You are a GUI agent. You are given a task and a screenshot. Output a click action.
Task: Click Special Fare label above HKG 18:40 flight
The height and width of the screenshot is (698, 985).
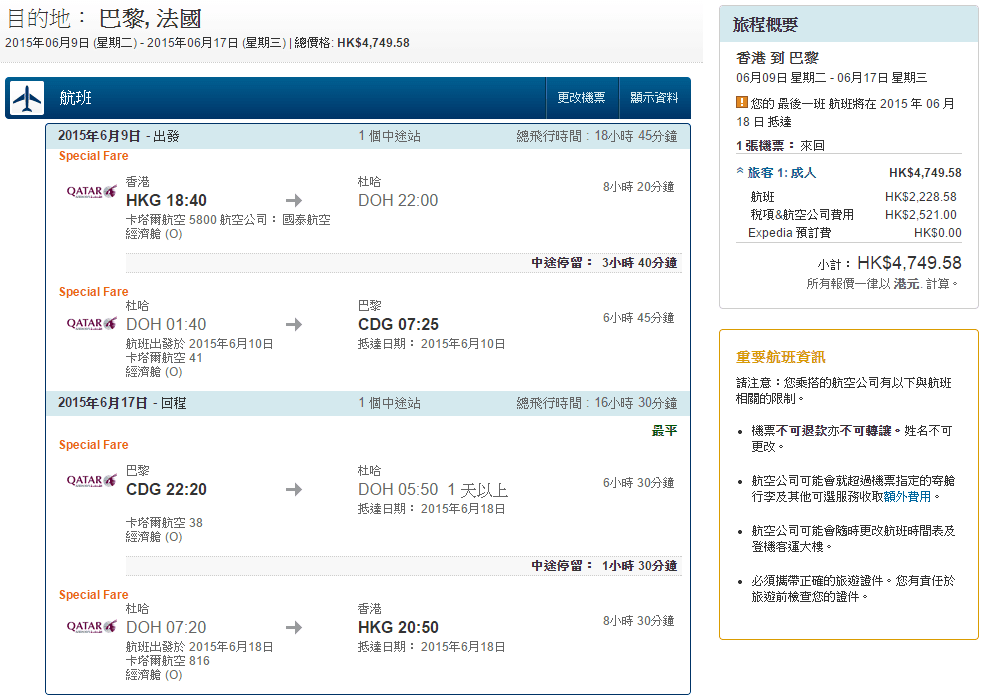tap(94, 156)
